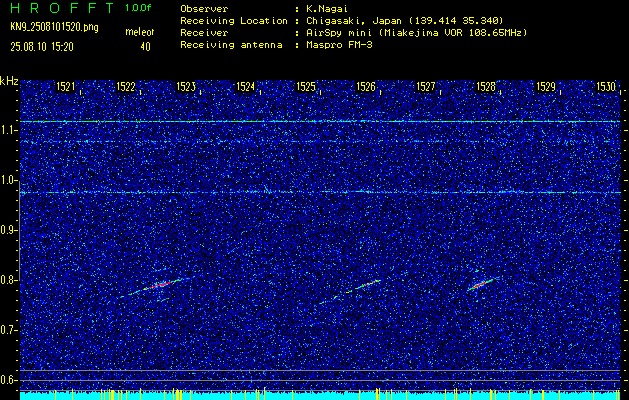
Task: Click the kHz axis unit label
Action: (x=9, y=81)
